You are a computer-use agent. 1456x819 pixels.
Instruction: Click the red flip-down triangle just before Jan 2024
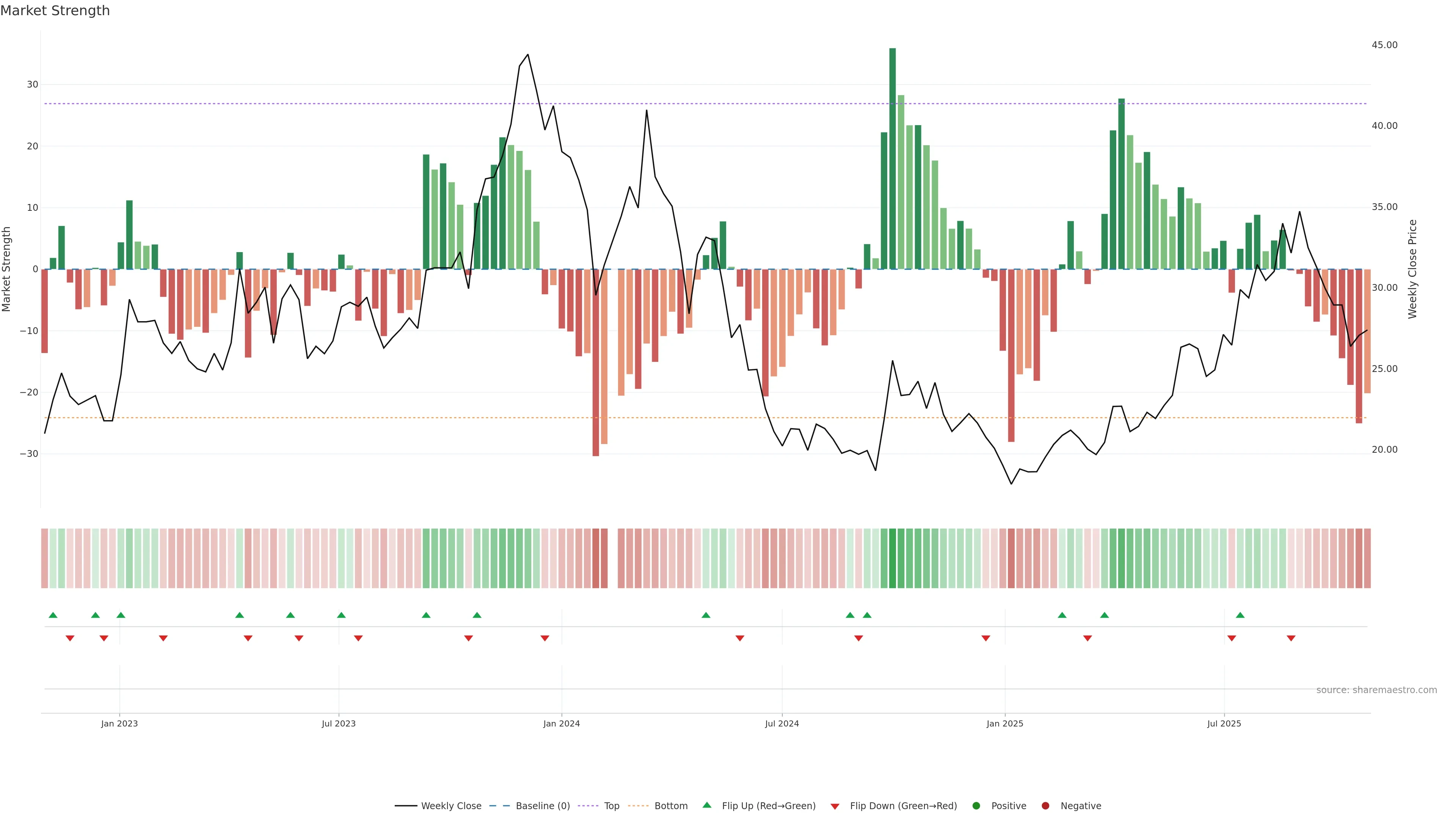(x=545, y=638)
